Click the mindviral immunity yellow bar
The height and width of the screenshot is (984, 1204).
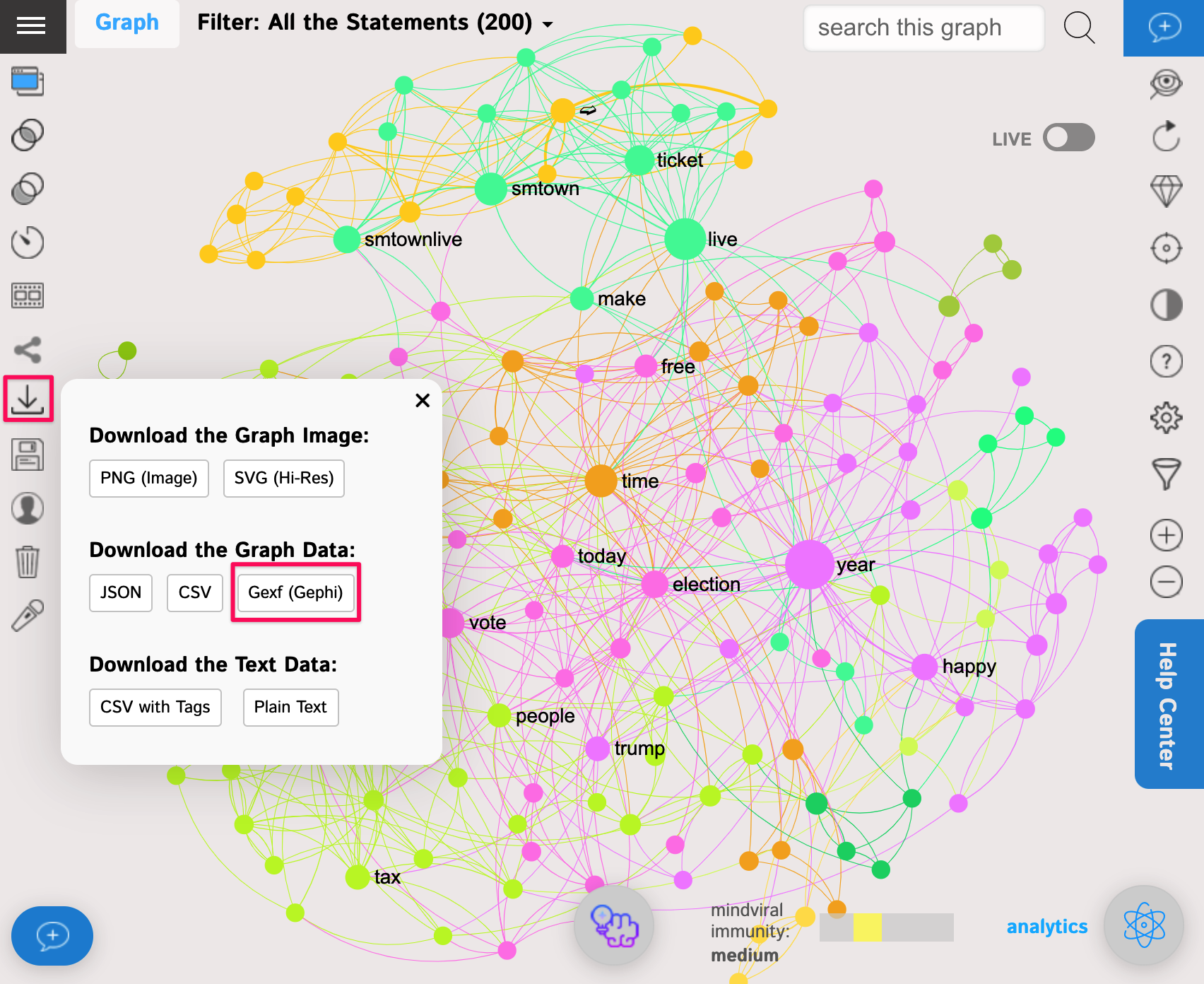(868, 927)
